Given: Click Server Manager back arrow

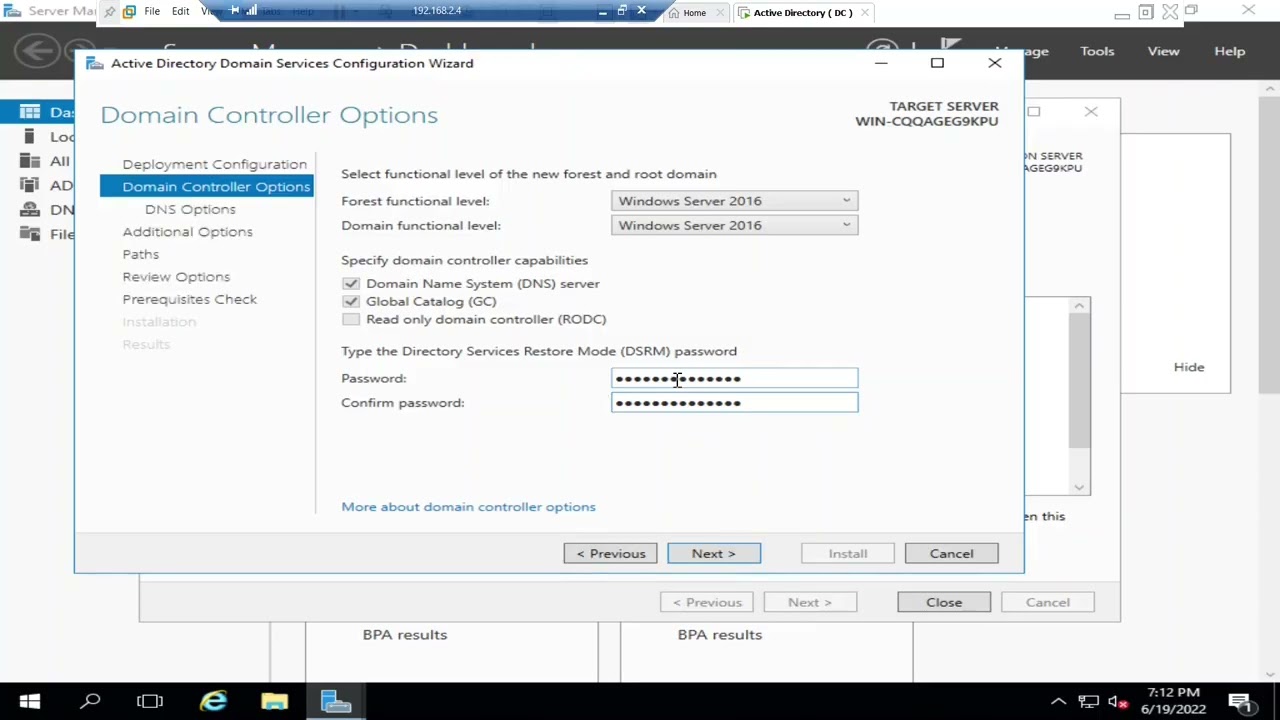Looking at the screenshot, I should [36, 51].
